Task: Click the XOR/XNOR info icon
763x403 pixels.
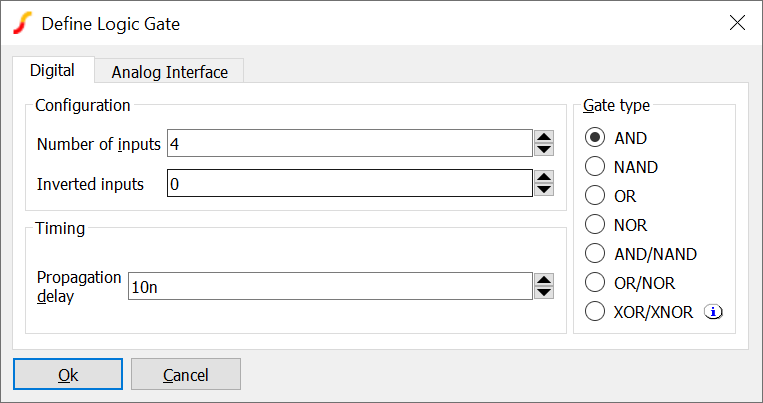Action: (x=713, y=312)
